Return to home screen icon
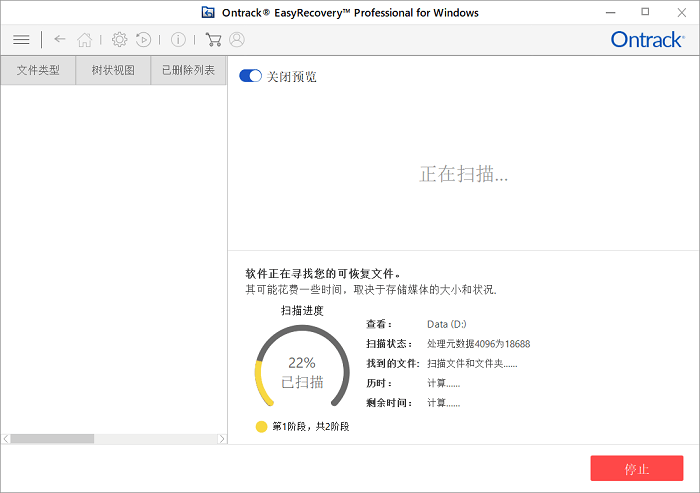700x493 pixels. coord(84,40)
